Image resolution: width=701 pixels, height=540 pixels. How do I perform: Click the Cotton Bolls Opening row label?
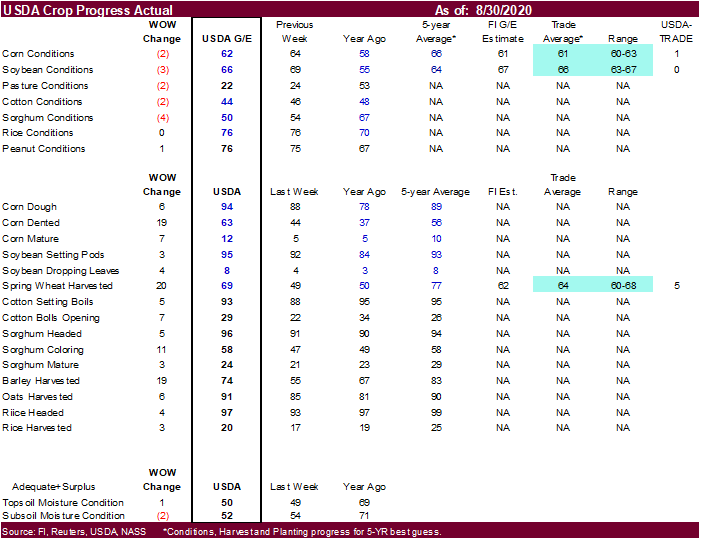(x=49, y=317)
